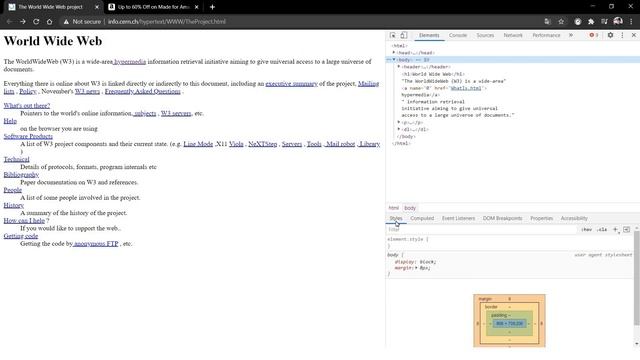The image size is (640, 360).
Task: Click the Styles pane vertical scrollbar
Action: pos(636,278)
